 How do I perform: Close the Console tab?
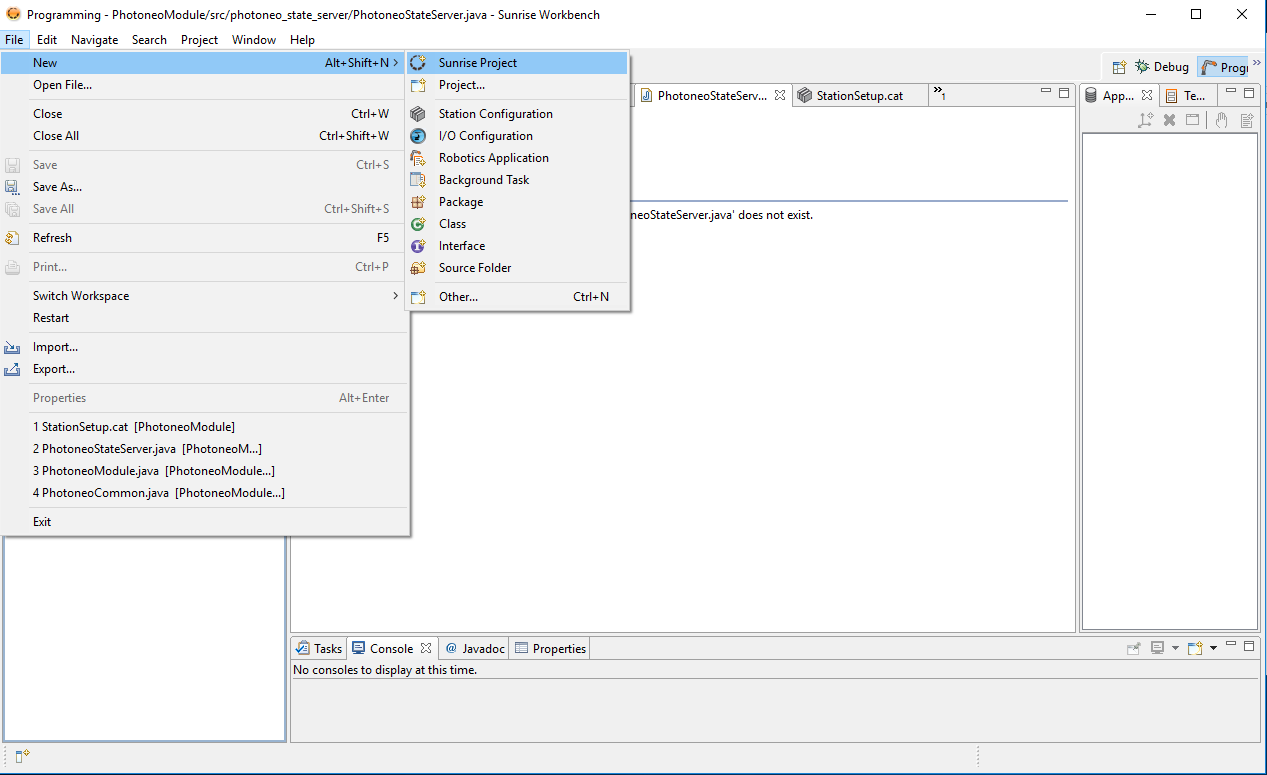426,648
